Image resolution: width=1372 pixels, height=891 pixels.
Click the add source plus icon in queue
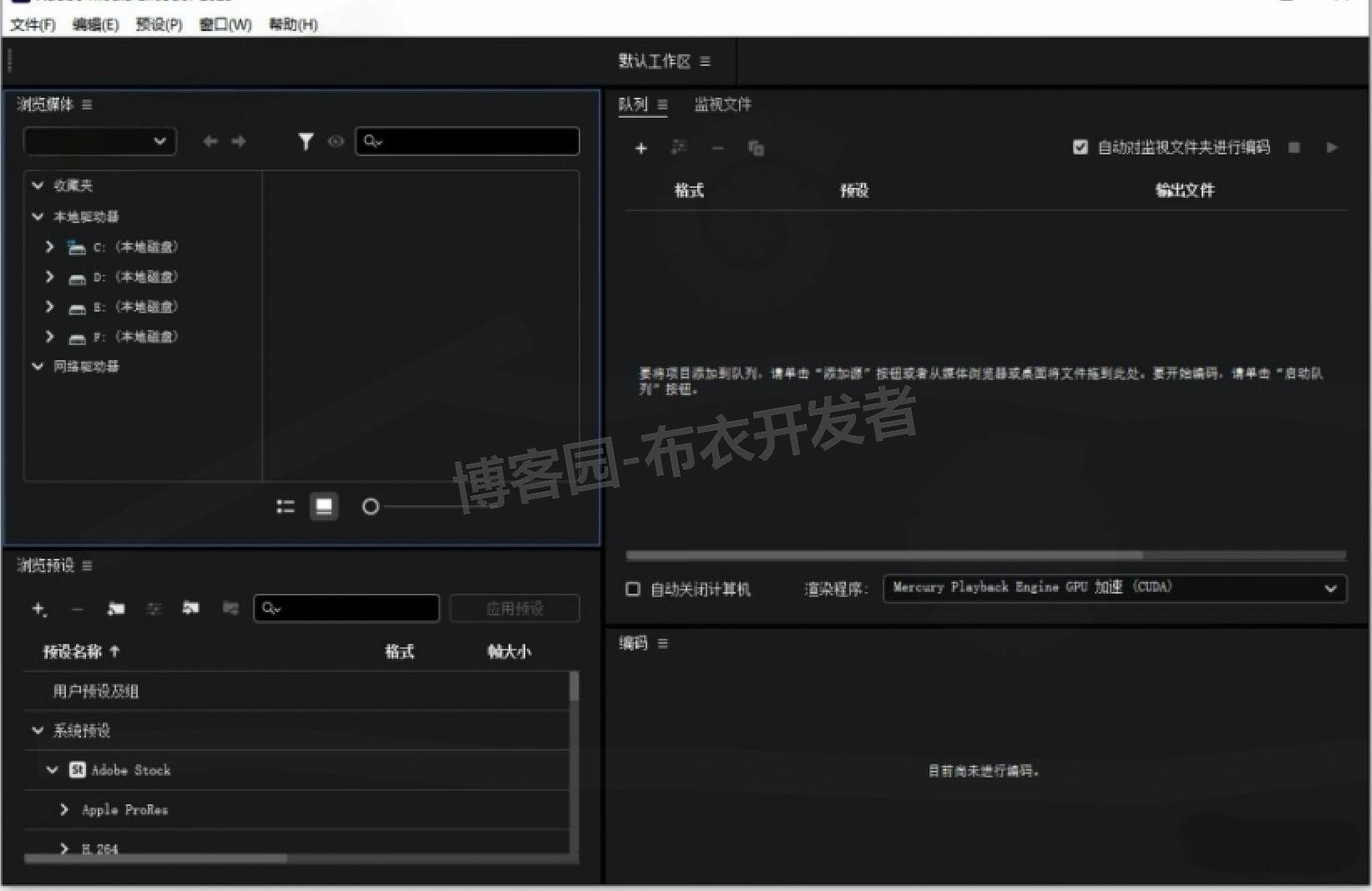pos(641,148)
